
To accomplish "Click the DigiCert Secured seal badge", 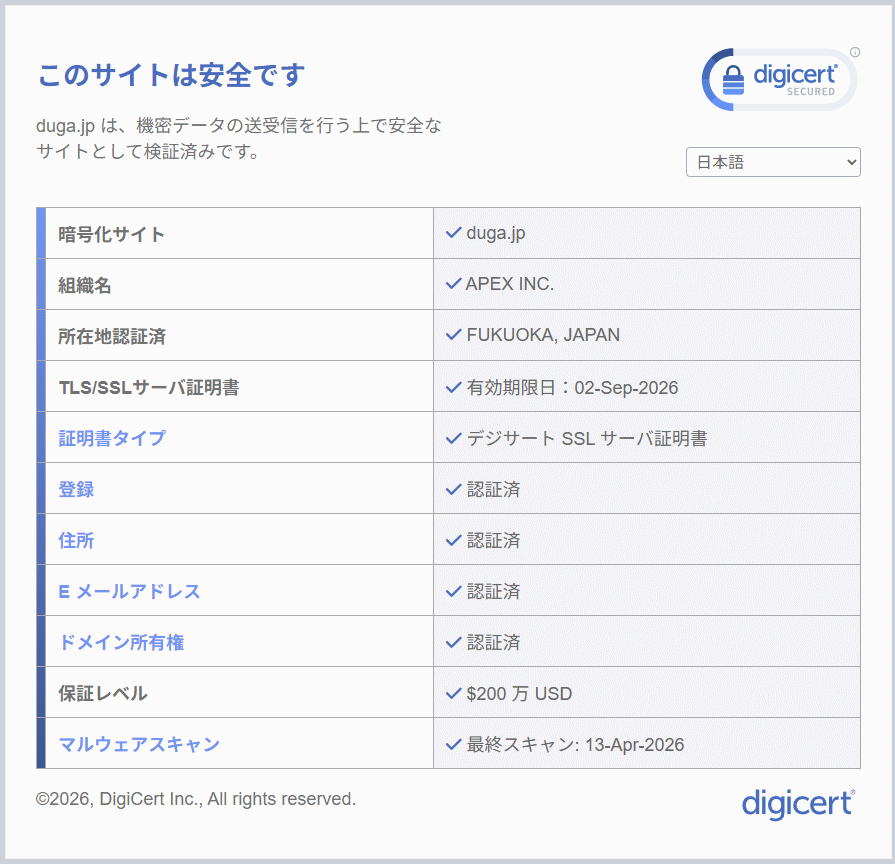I will [x=779, y=79].
